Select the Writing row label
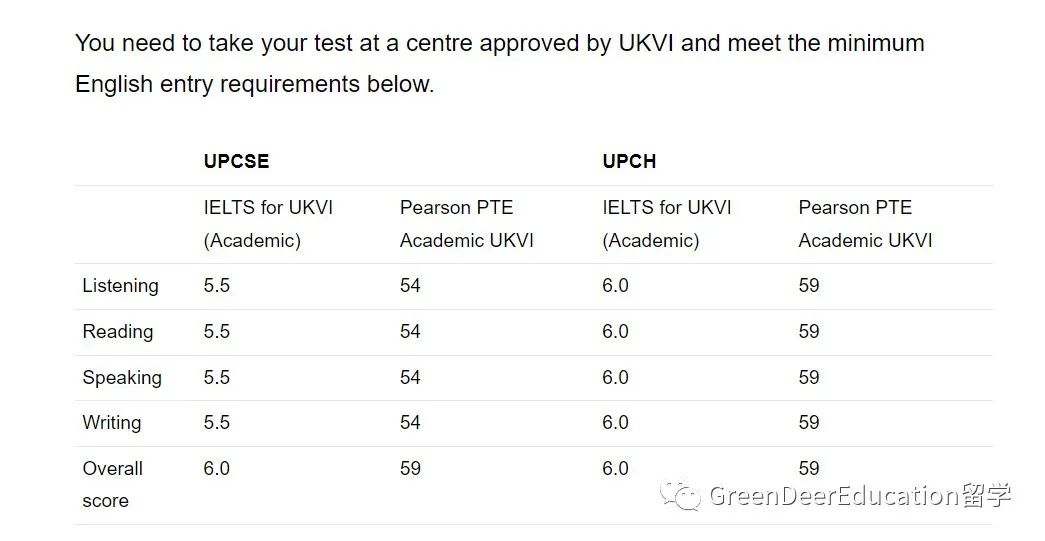 pos(111,423)
